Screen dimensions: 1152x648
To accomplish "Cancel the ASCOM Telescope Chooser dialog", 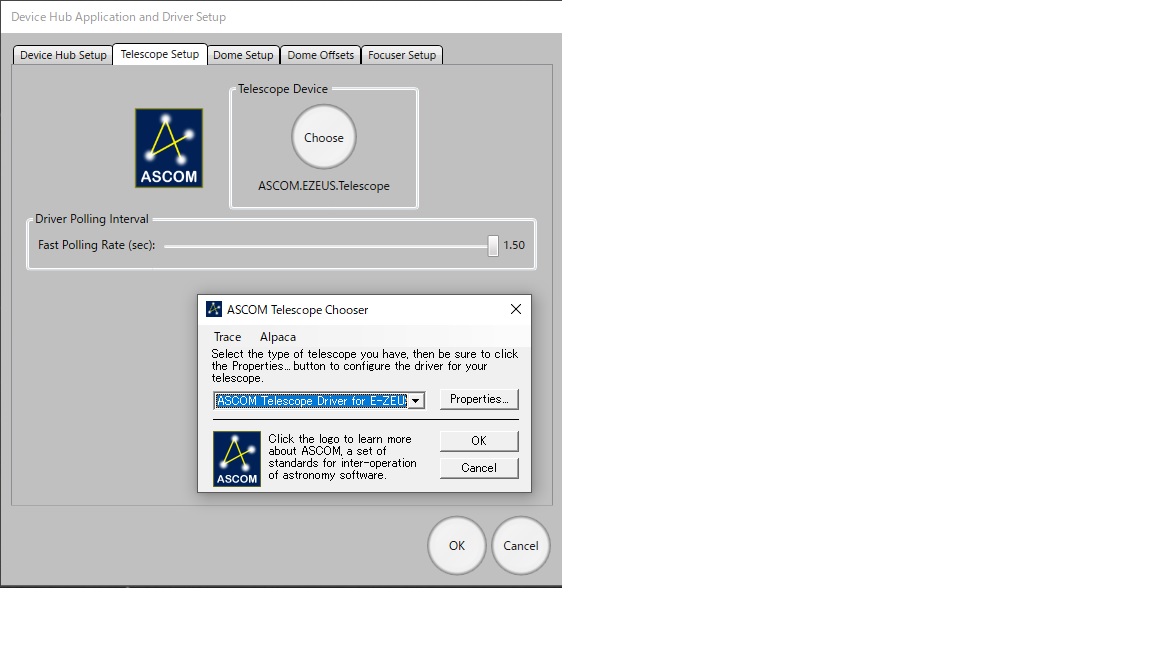I will point(479,467).
